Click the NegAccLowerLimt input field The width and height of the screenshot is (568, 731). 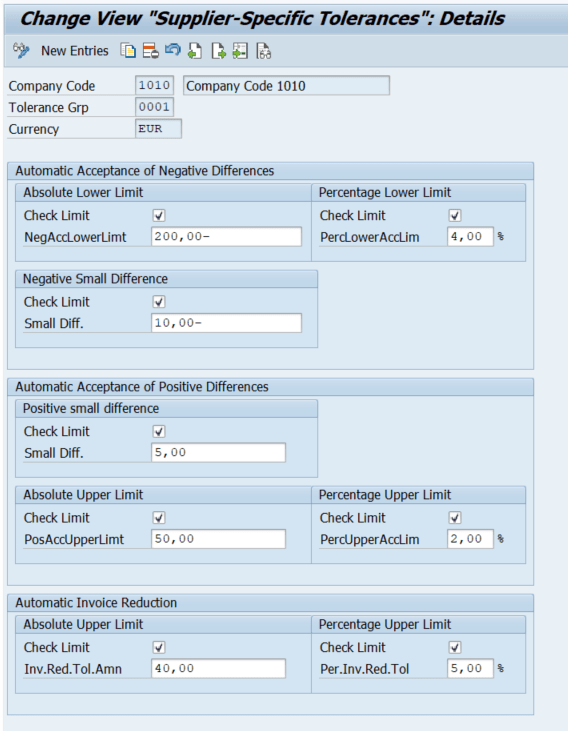pyautogui.click(x=227, y=236)
